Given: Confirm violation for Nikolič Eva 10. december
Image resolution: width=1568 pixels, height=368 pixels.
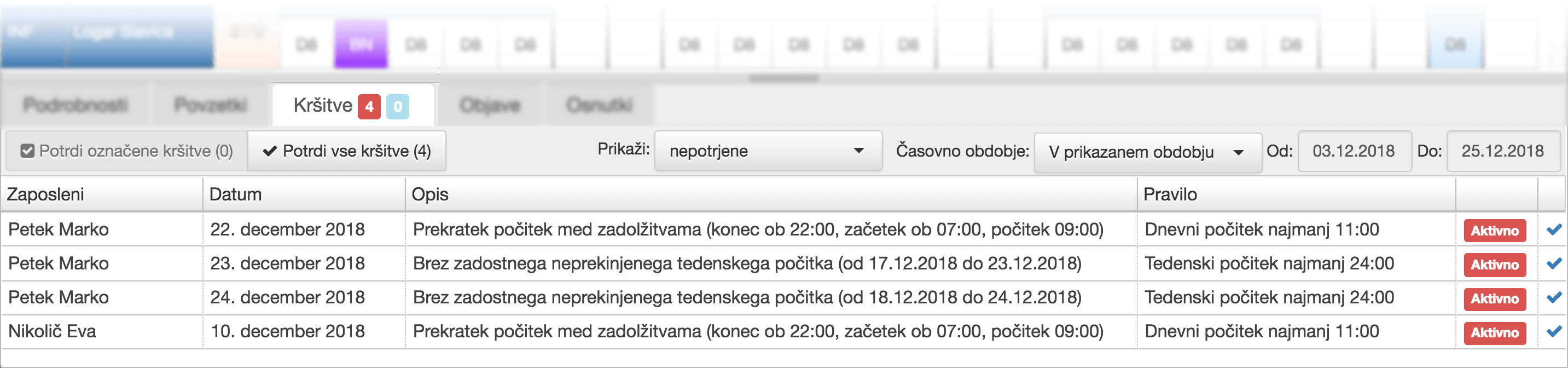Looking at the screenshot, I should coord(1553,332).
